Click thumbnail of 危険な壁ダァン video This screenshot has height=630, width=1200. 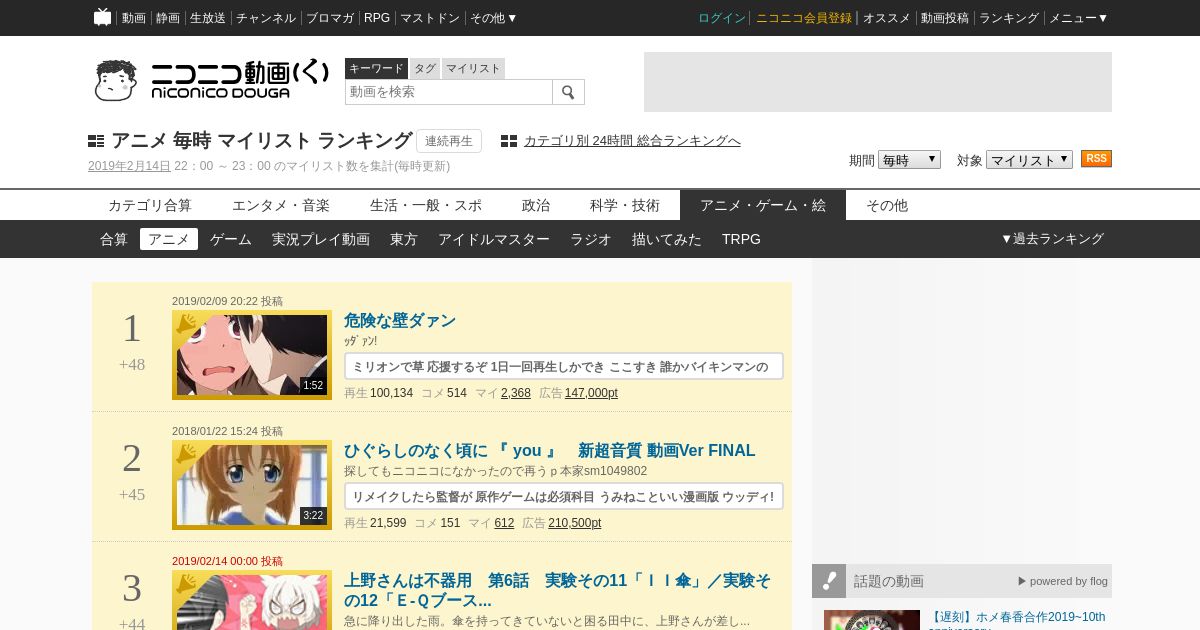252,355
